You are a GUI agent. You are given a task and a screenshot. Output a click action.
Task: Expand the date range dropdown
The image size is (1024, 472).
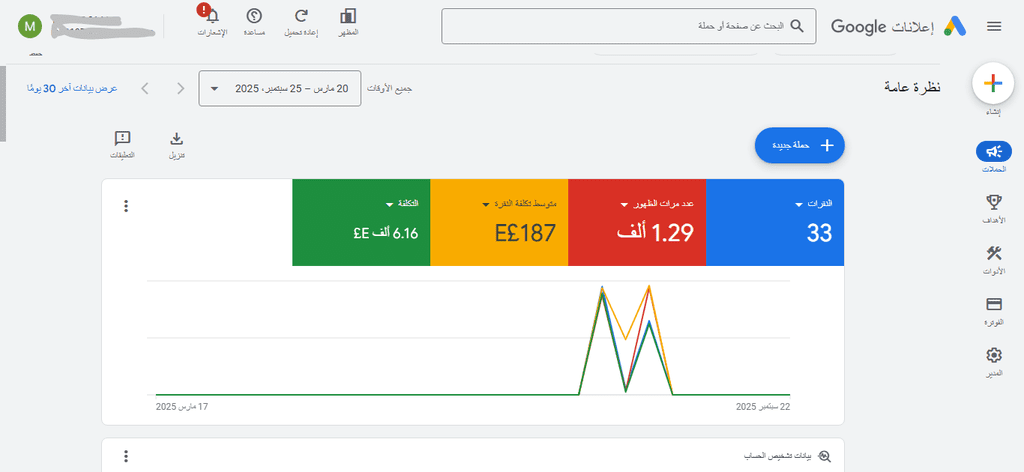click(280, 88)
